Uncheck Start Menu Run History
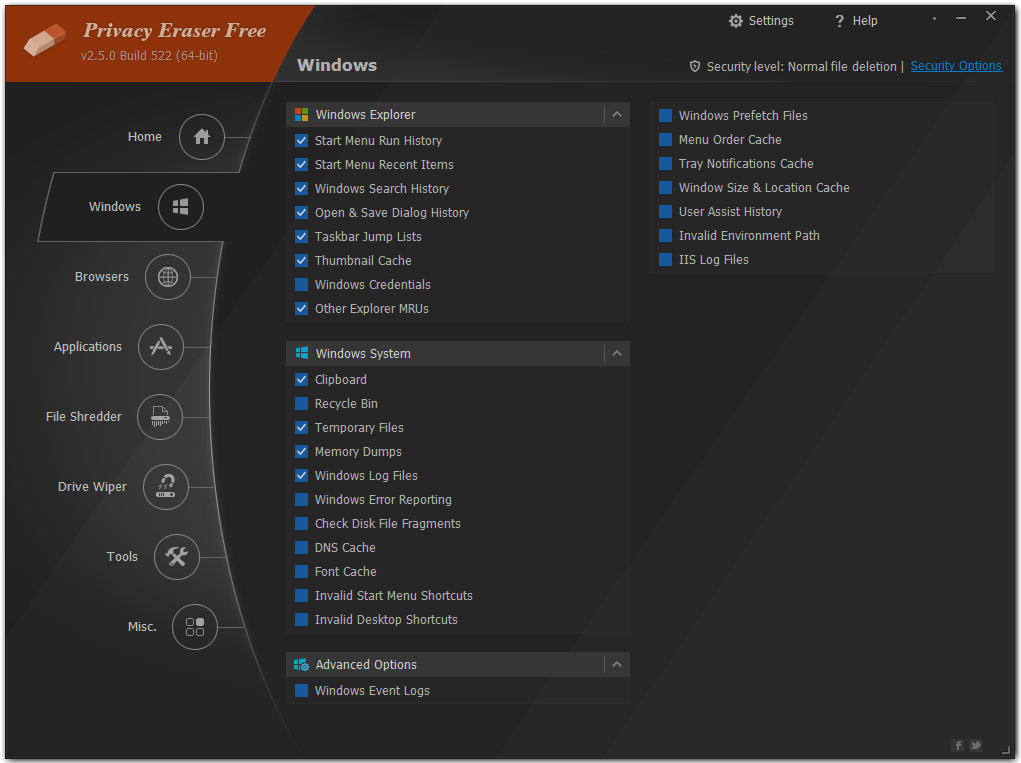The image size is (1021, 763). tap(301, 141)
